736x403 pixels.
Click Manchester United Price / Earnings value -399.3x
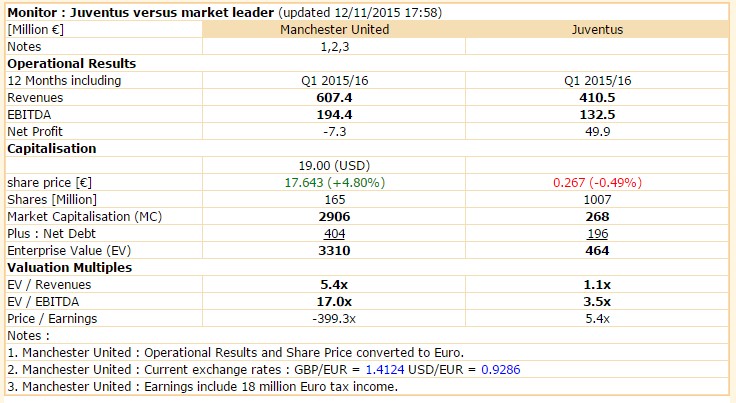click(x=334, y=318)
